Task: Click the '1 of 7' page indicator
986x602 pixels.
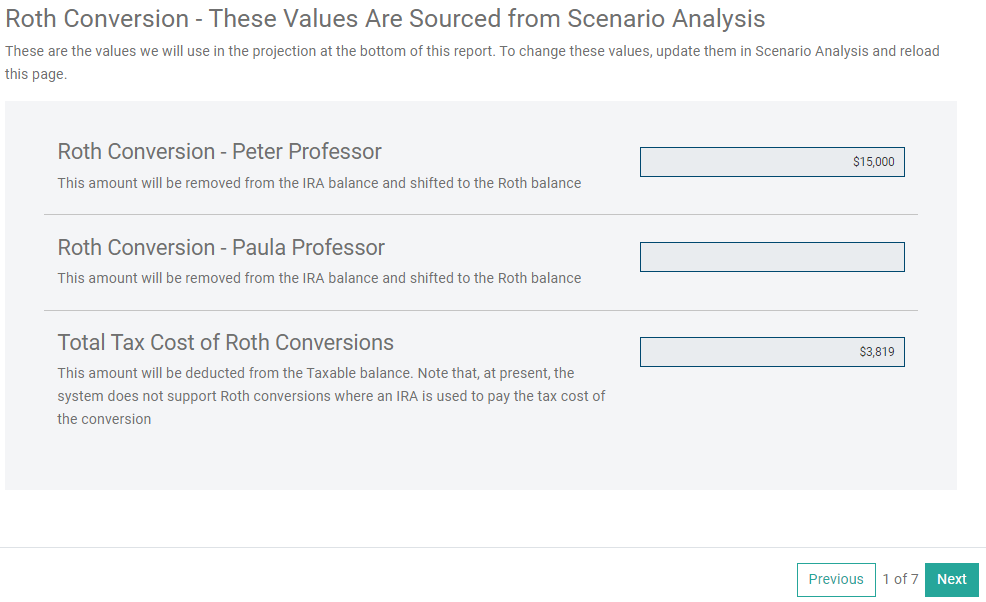Action: pos(901,579)
